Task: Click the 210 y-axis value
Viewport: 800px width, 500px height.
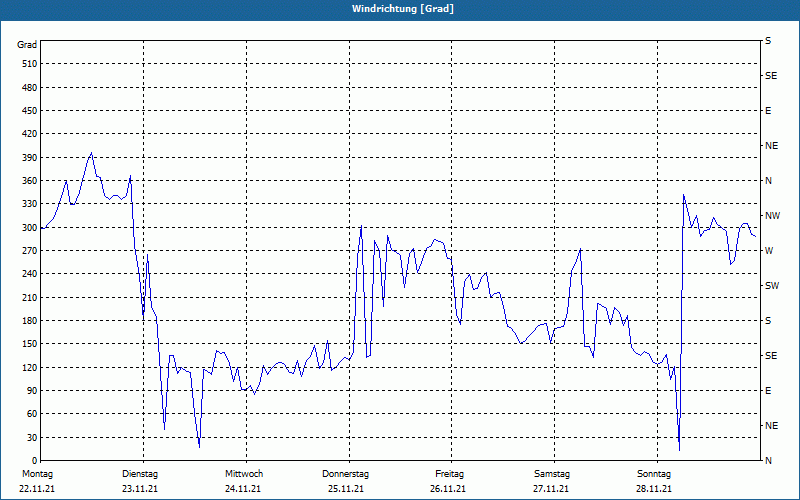Action: click(30, 297)
